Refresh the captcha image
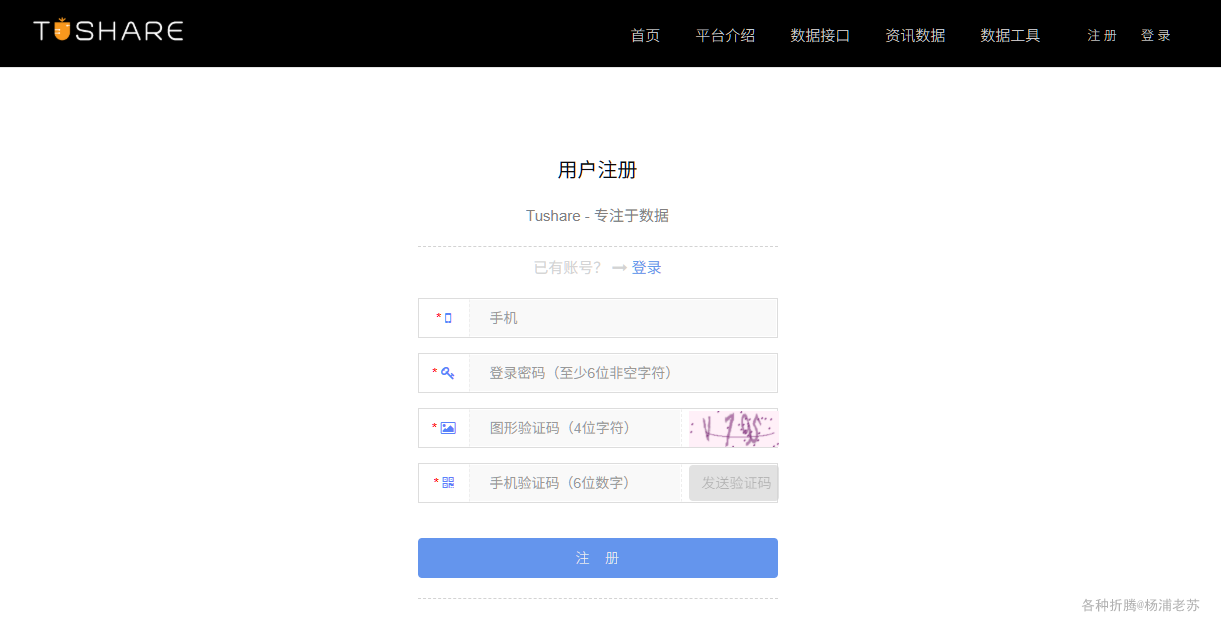The width and height of the screenshot is (1221, 632). 734,428
